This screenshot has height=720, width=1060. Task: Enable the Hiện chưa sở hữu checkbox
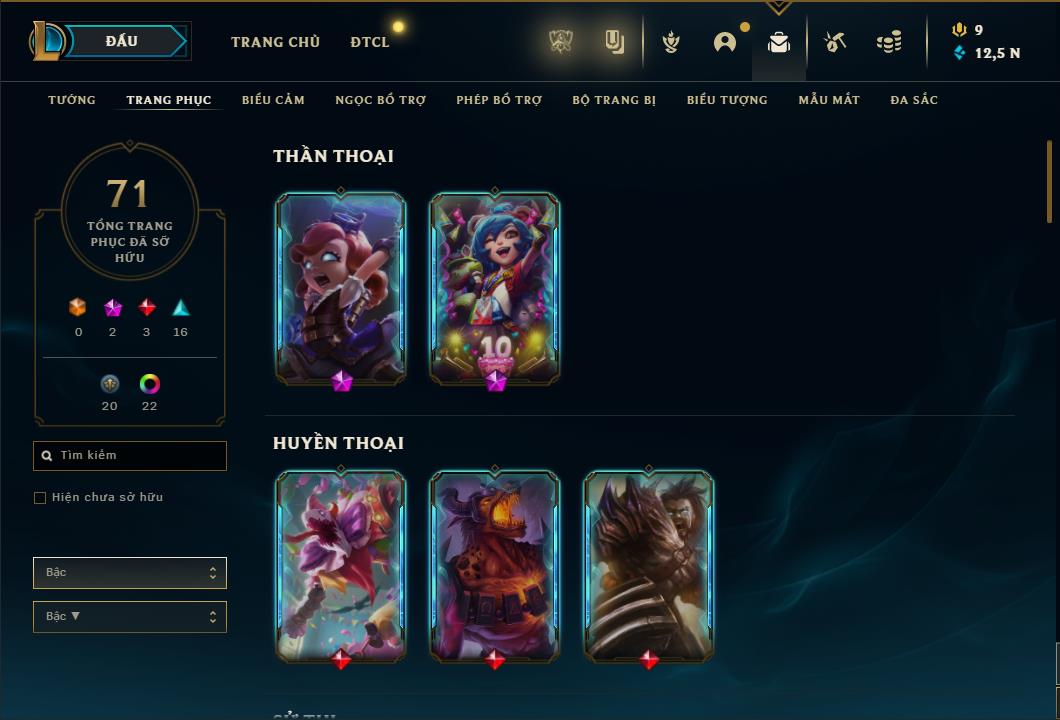pos(40,498)
